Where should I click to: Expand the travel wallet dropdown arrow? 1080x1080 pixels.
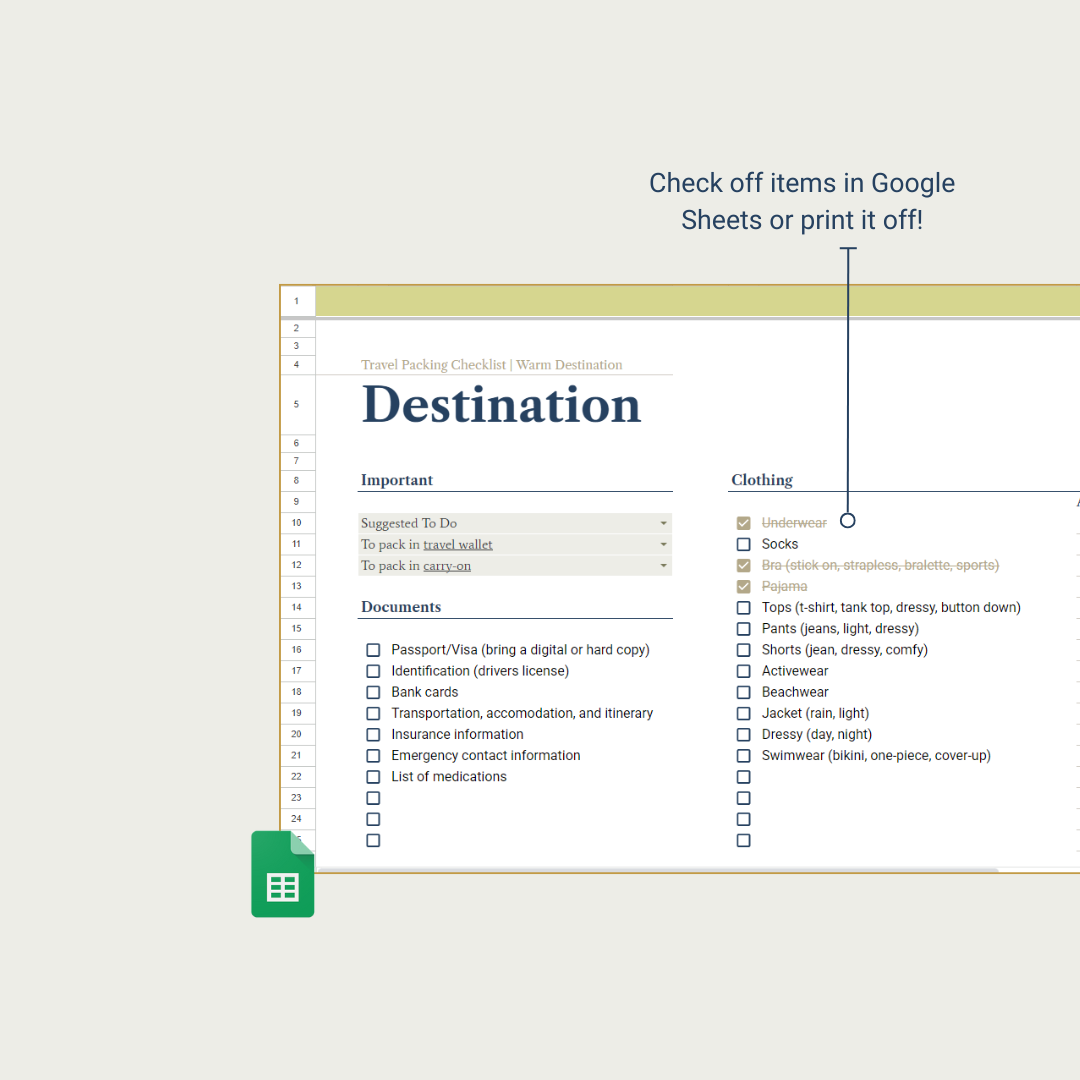point(663,544)
